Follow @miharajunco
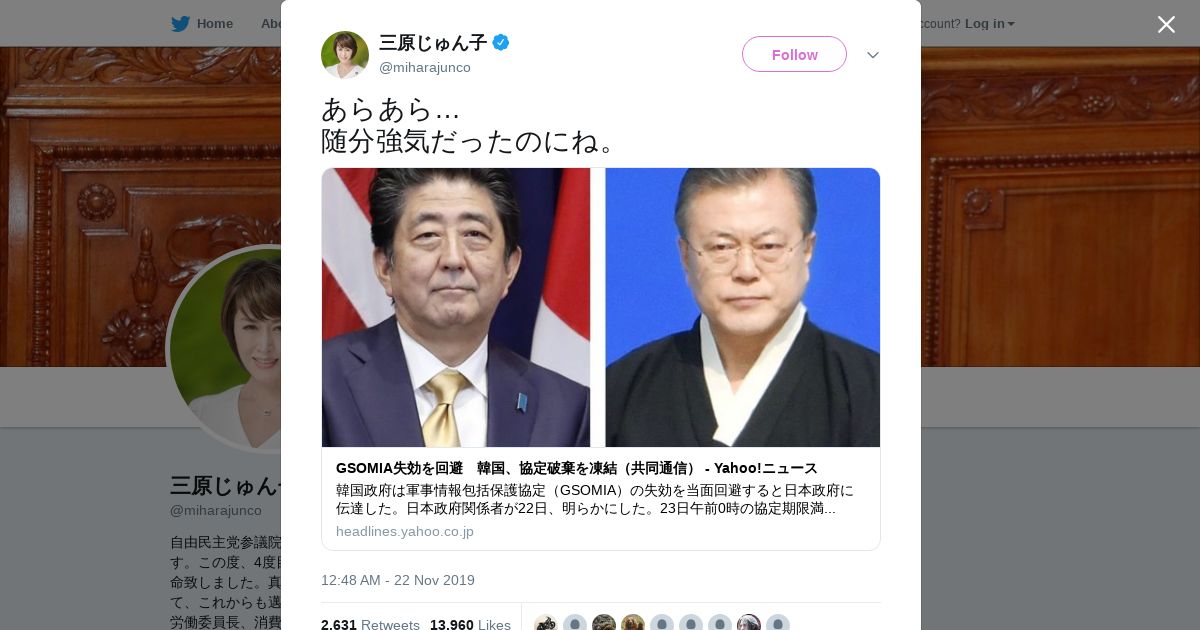 [794, 54]
